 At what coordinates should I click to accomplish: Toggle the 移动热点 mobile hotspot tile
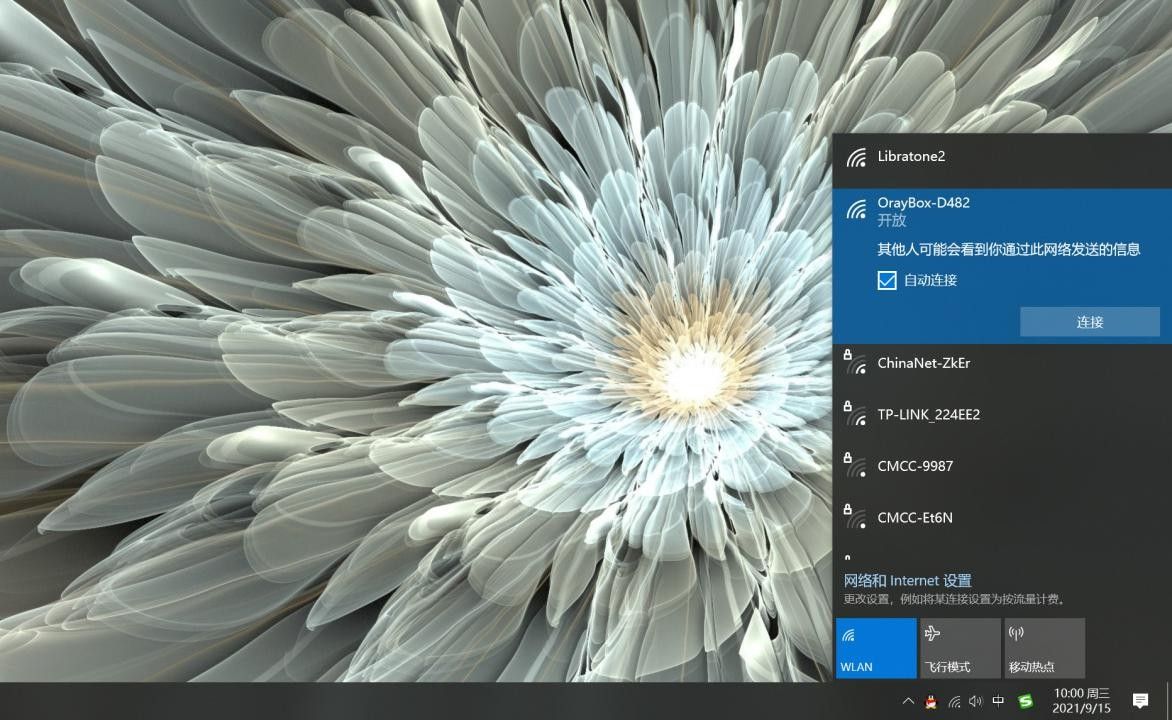tap(1044, 648)
